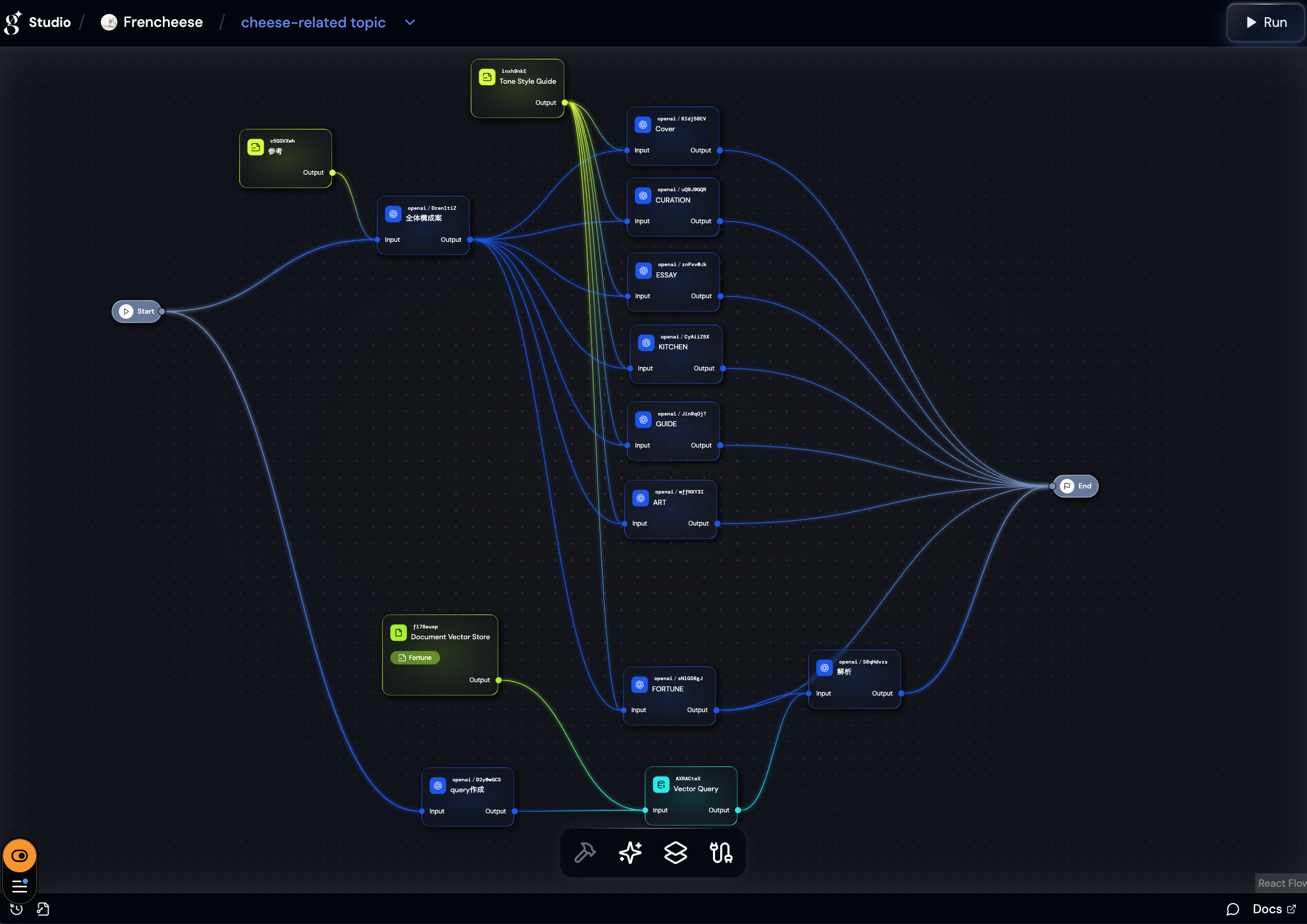Toggle the hamburger list panel button
The height and width of the screenshot is (924, 1307).
click(x=19, y=885)
